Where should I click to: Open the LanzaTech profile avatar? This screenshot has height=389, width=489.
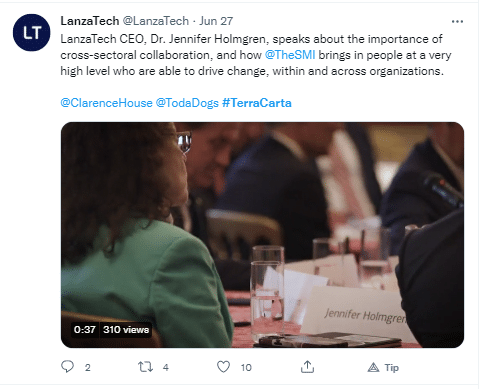pos(32,33)
